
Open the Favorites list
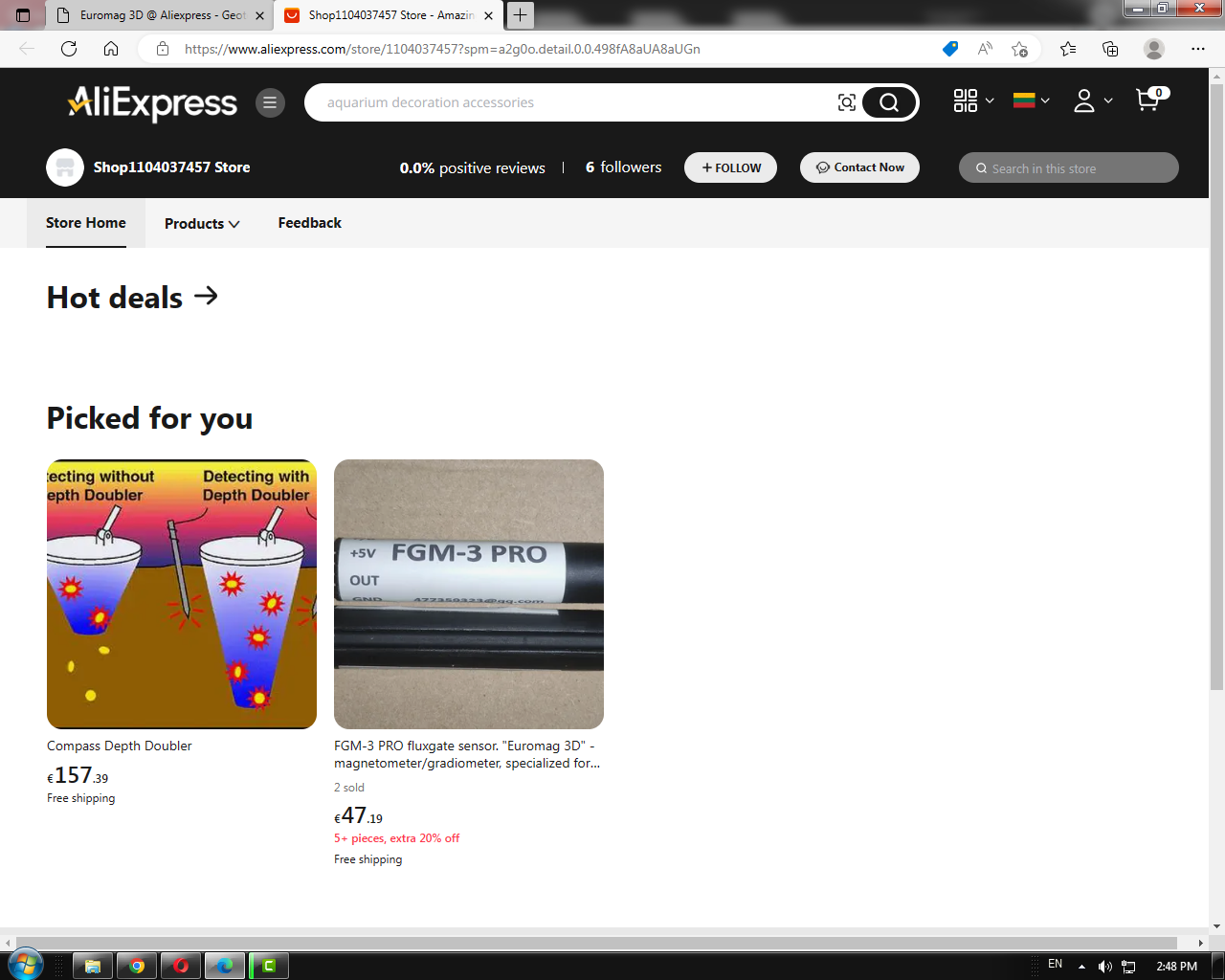pyautogui.click(x=1068, y=49)
